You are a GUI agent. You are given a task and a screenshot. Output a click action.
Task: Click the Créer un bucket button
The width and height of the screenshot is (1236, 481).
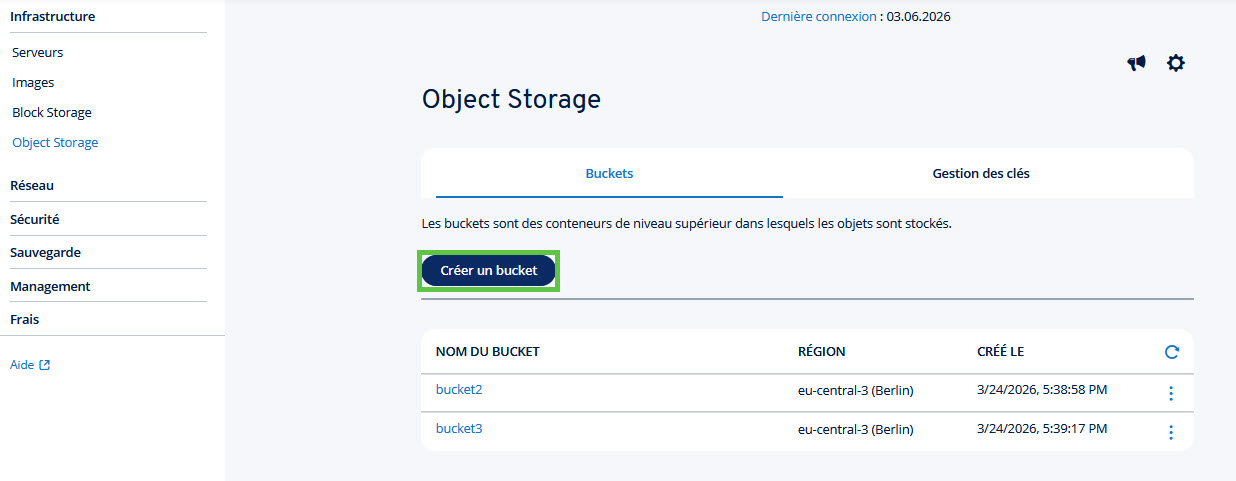click(489, 271)
